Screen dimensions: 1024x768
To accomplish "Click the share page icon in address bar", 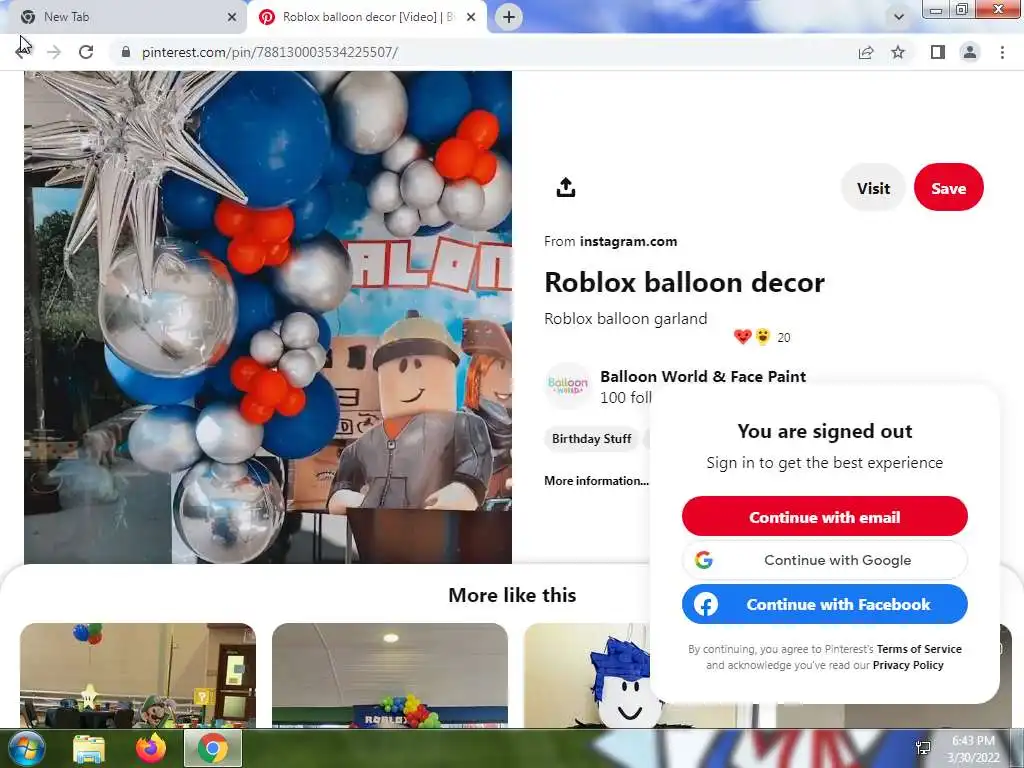I will coord(866,52).
